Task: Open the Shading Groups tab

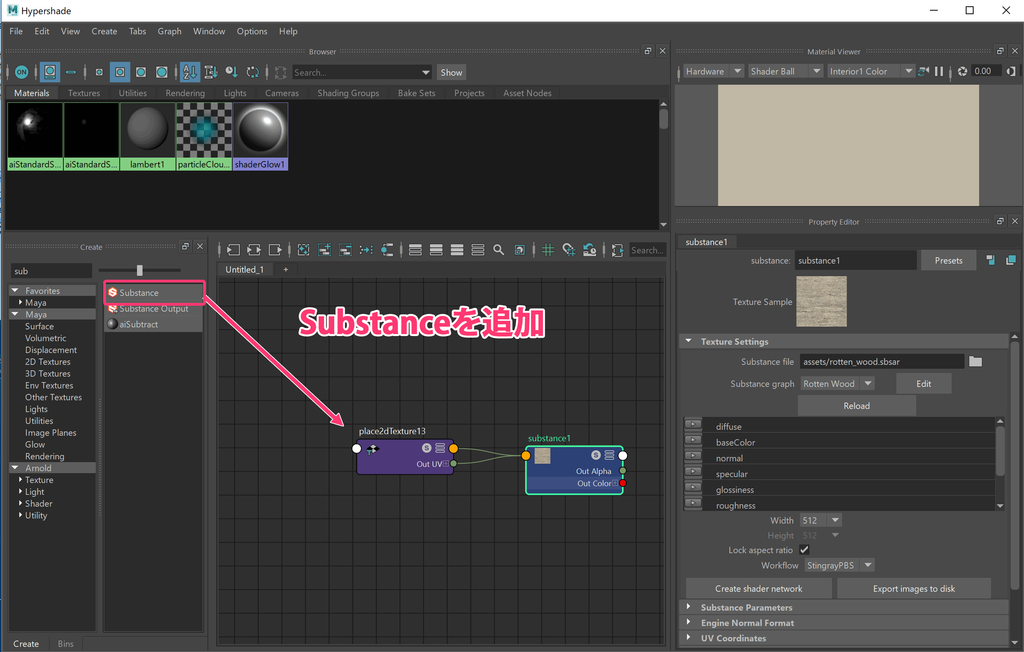Action: [x=348, y=93]
